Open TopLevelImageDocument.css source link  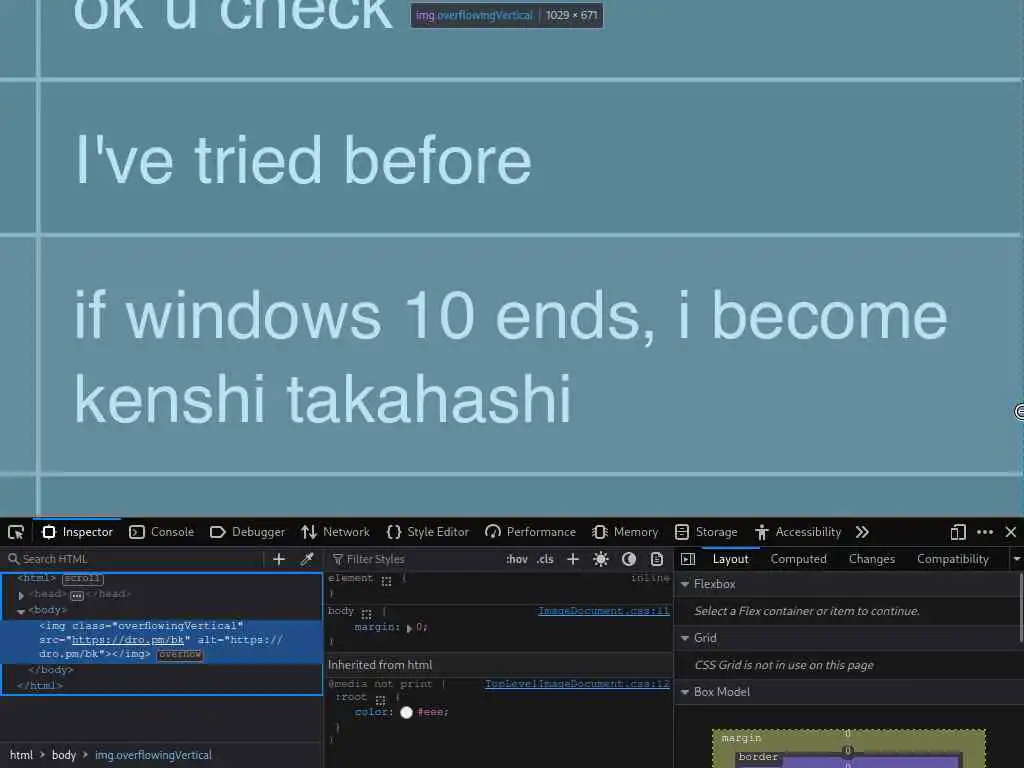point(577,684)
